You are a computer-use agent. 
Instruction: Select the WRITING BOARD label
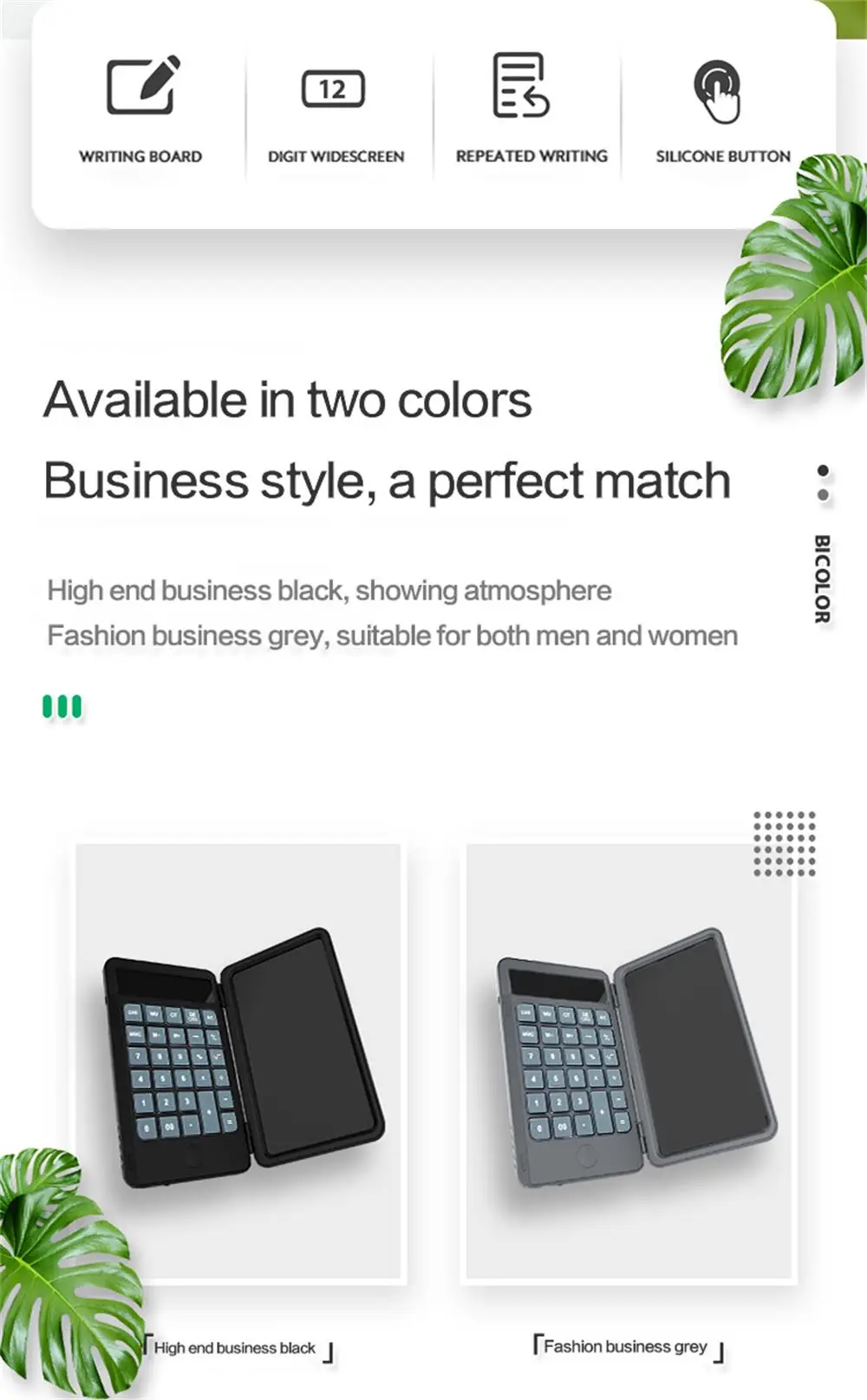140,157
